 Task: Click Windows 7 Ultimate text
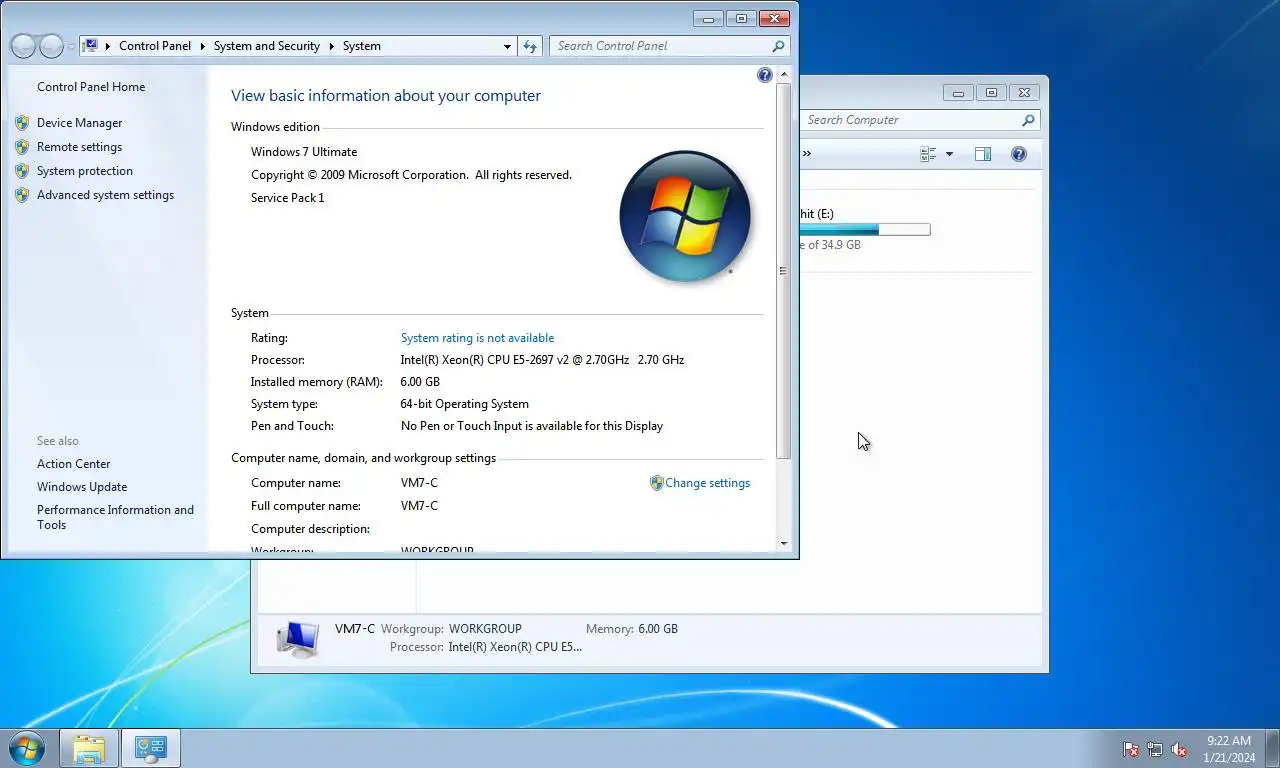tap(304, 152)
